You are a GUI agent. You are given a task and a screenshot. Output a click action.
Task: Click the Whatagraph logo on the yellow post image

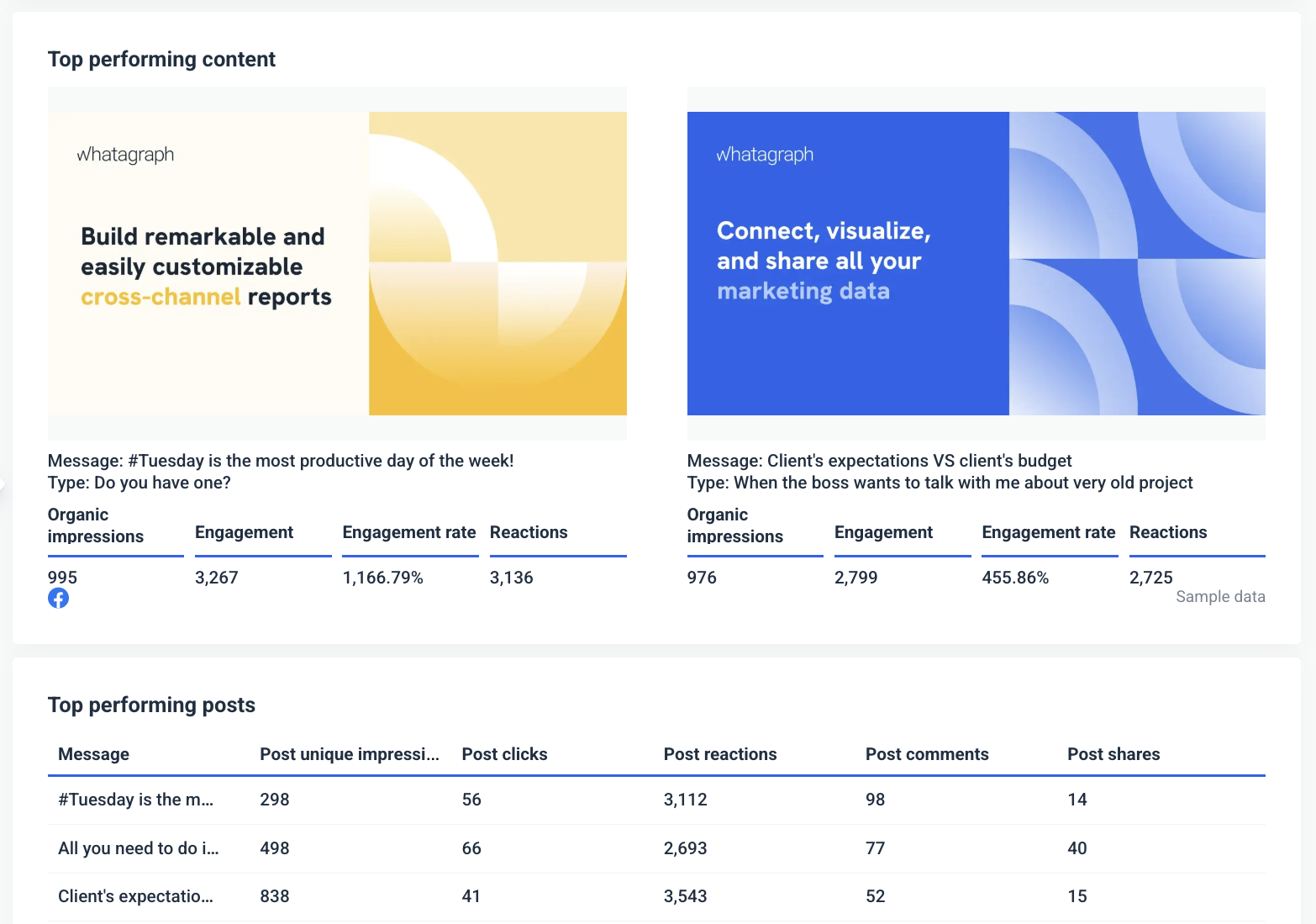[125, 154]
